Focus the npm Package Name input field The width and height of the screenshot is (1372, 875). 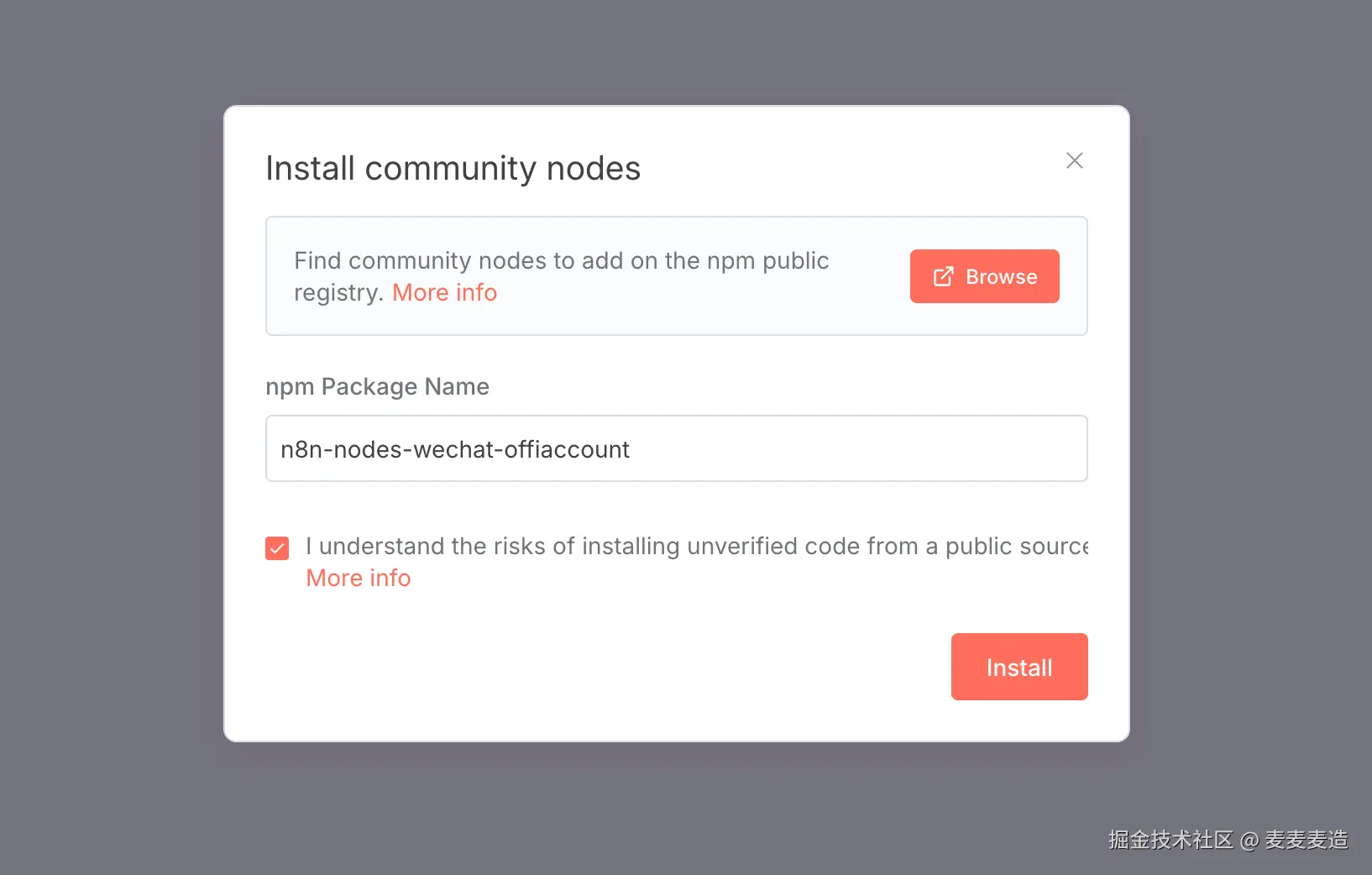click(x=676, y=448)
